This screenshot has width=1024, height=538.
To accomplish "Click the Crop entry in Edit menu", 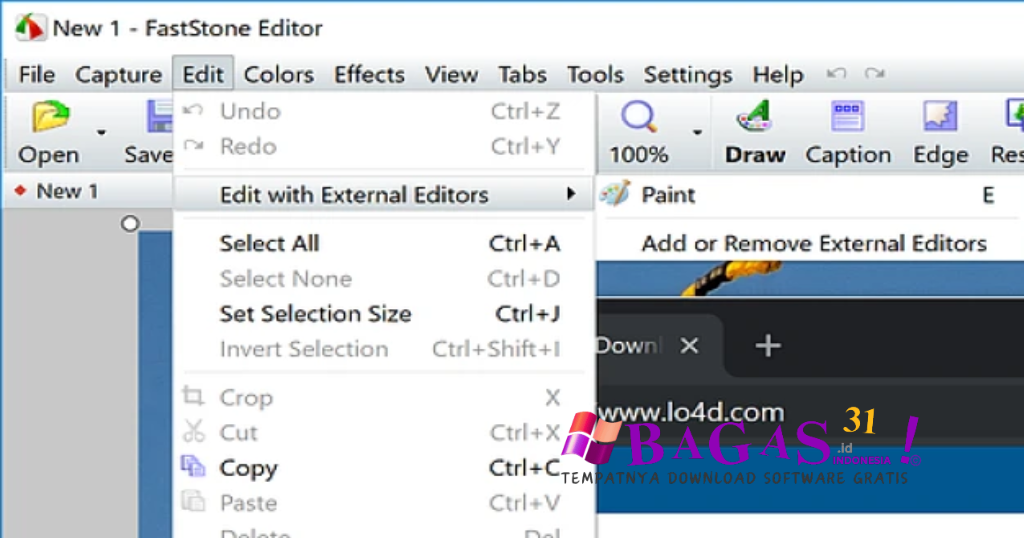I will point(384,398).
